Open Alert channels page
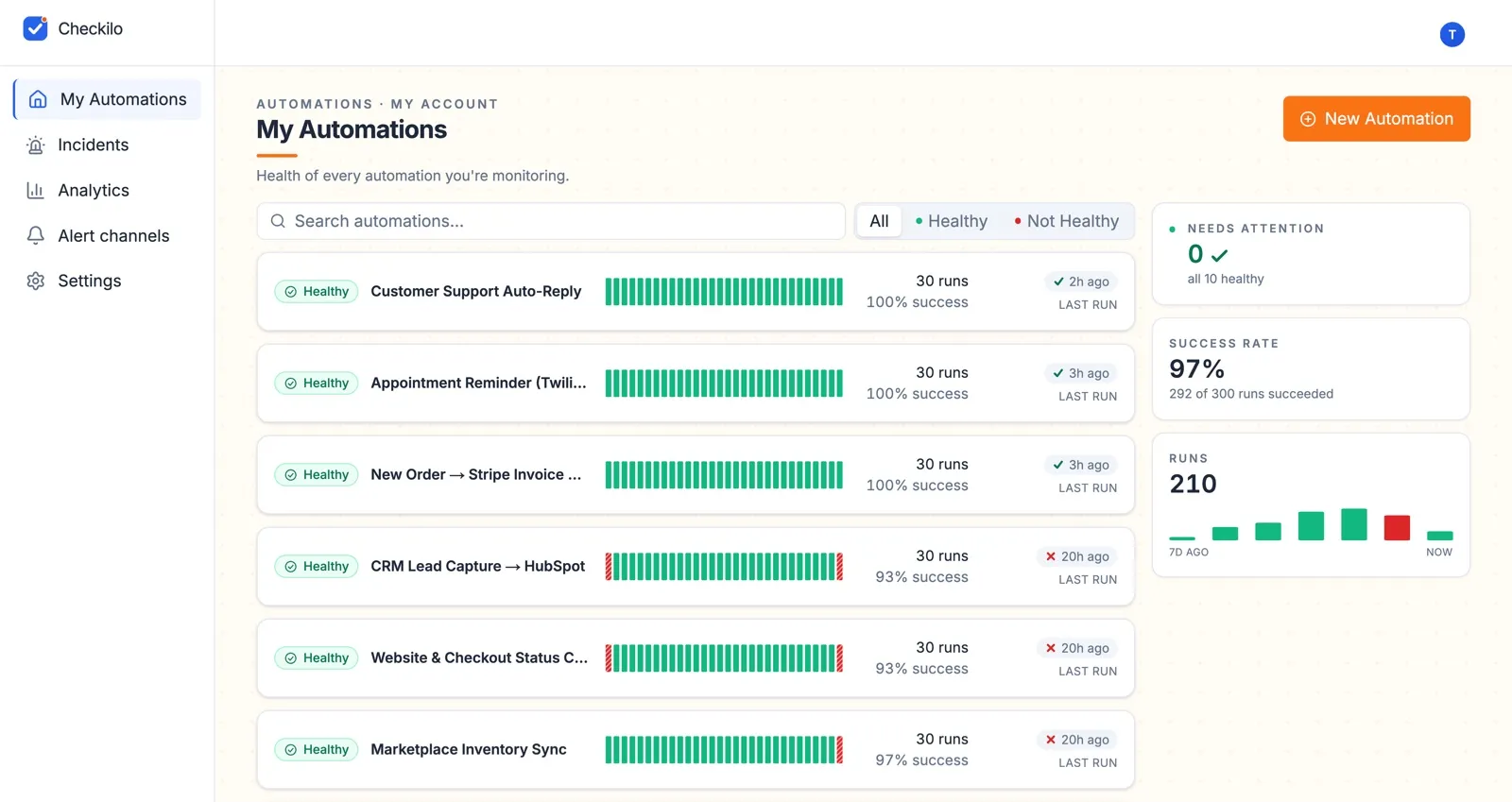 [x=107, y=235]
